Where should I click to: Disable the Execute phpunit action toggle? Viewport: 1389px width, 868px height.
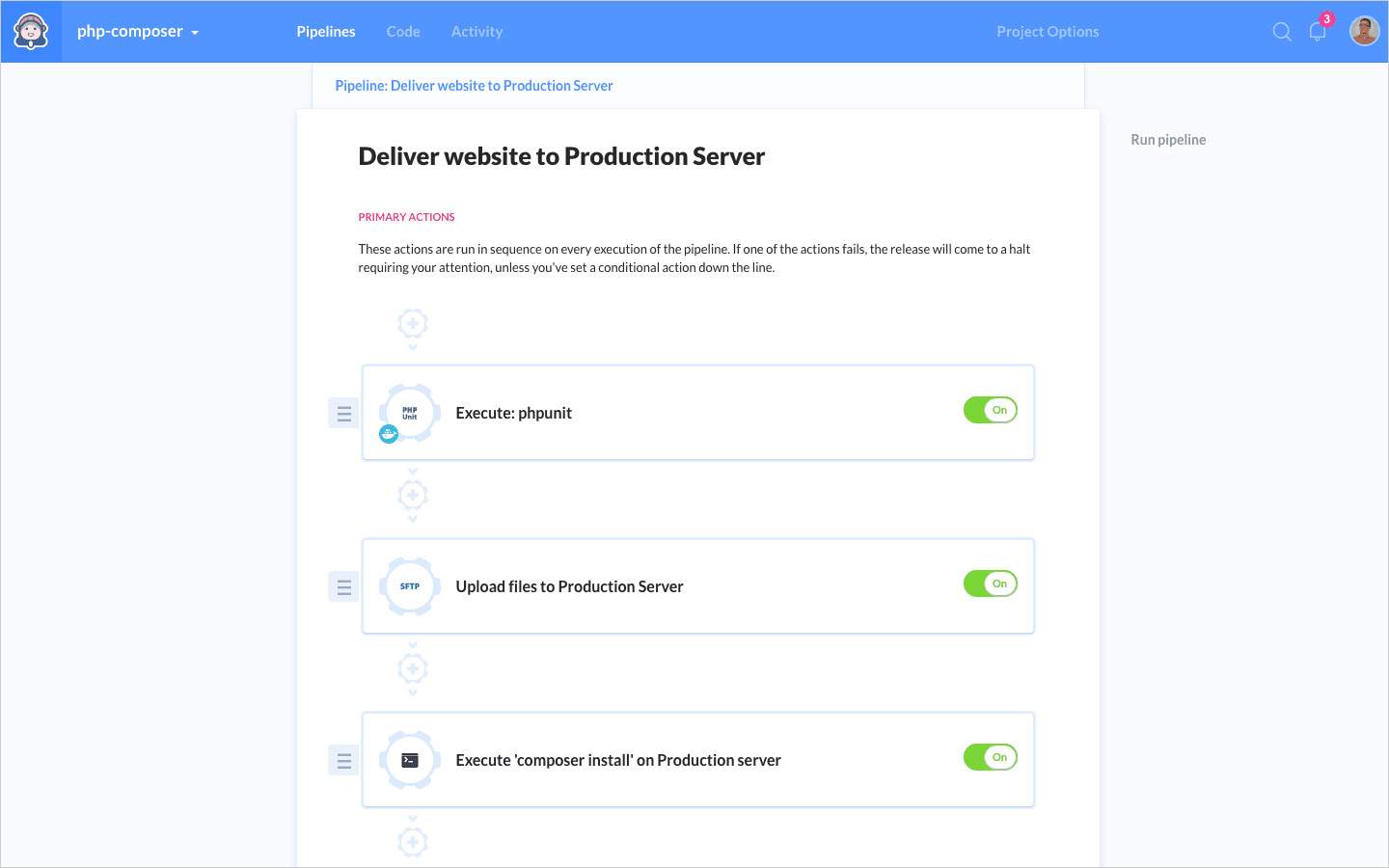click(990, 410)
